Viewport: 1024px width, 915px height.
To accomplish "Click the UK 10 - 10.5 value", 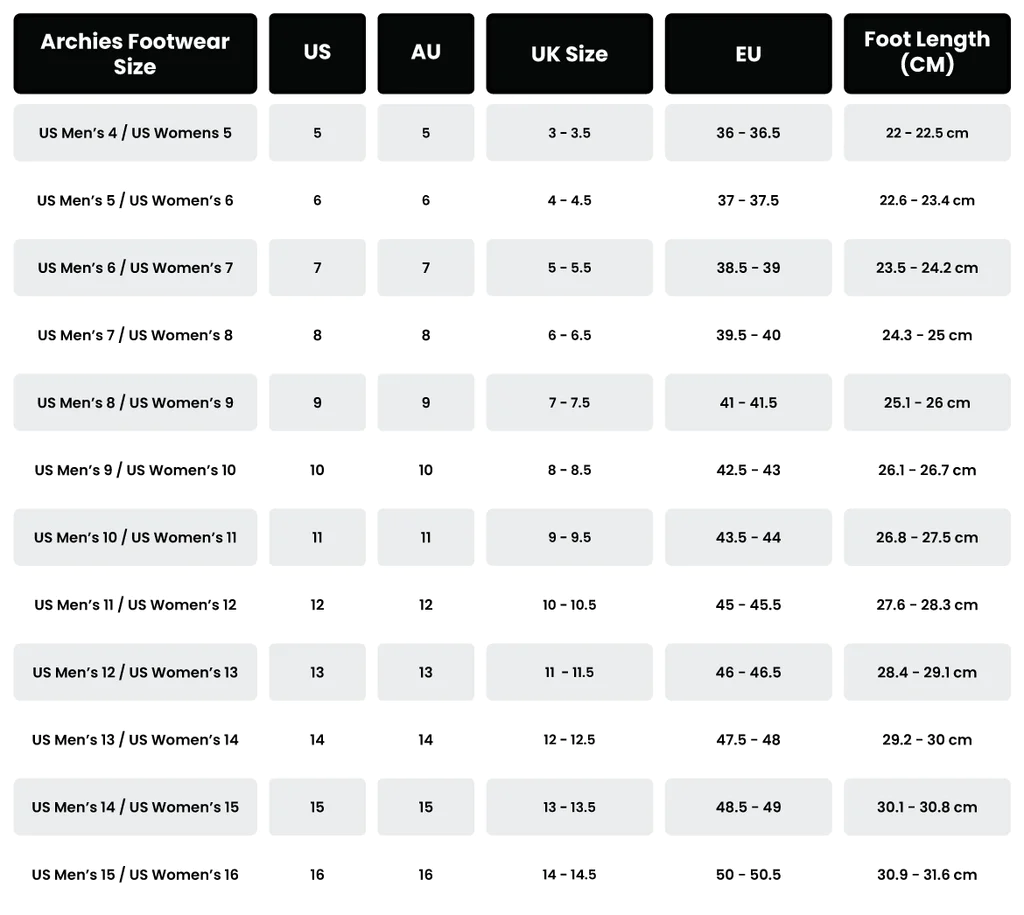I will pyautogui.click(x=569, y=605).
